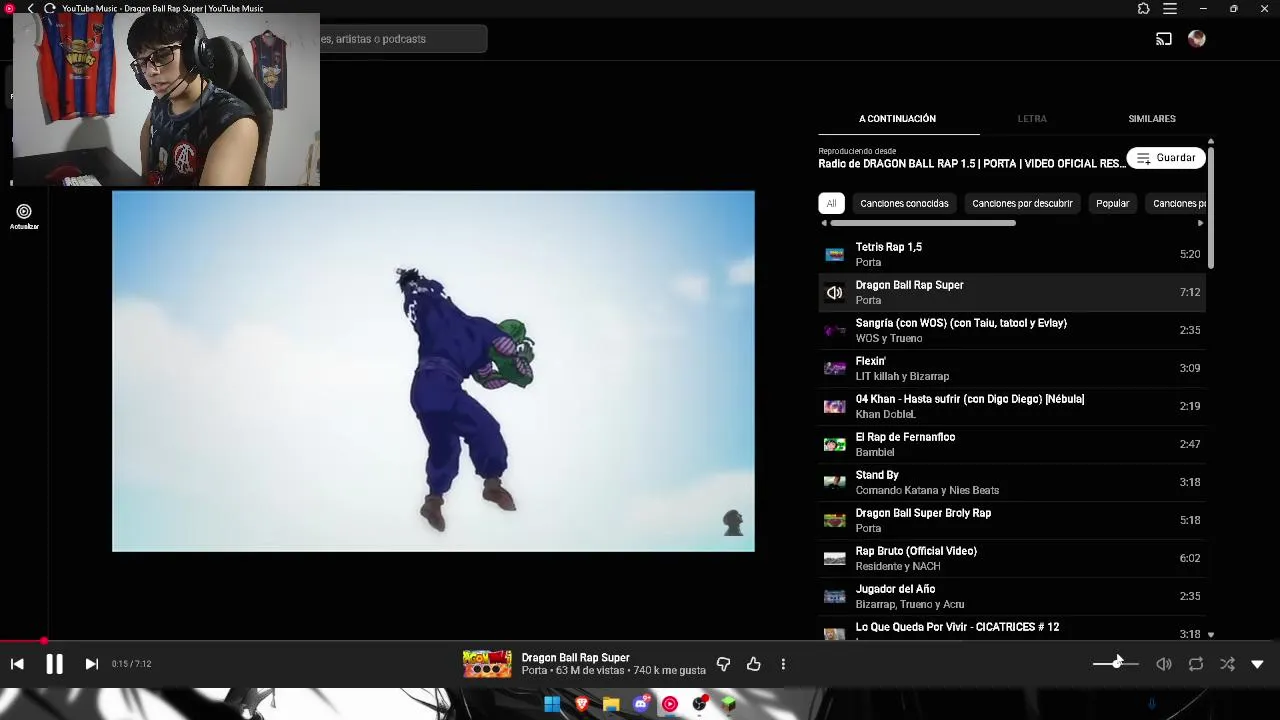Click the Actualizar sidebar icon
The height and width of the screenshot is (720, 1280).
(x=24, y=216)
